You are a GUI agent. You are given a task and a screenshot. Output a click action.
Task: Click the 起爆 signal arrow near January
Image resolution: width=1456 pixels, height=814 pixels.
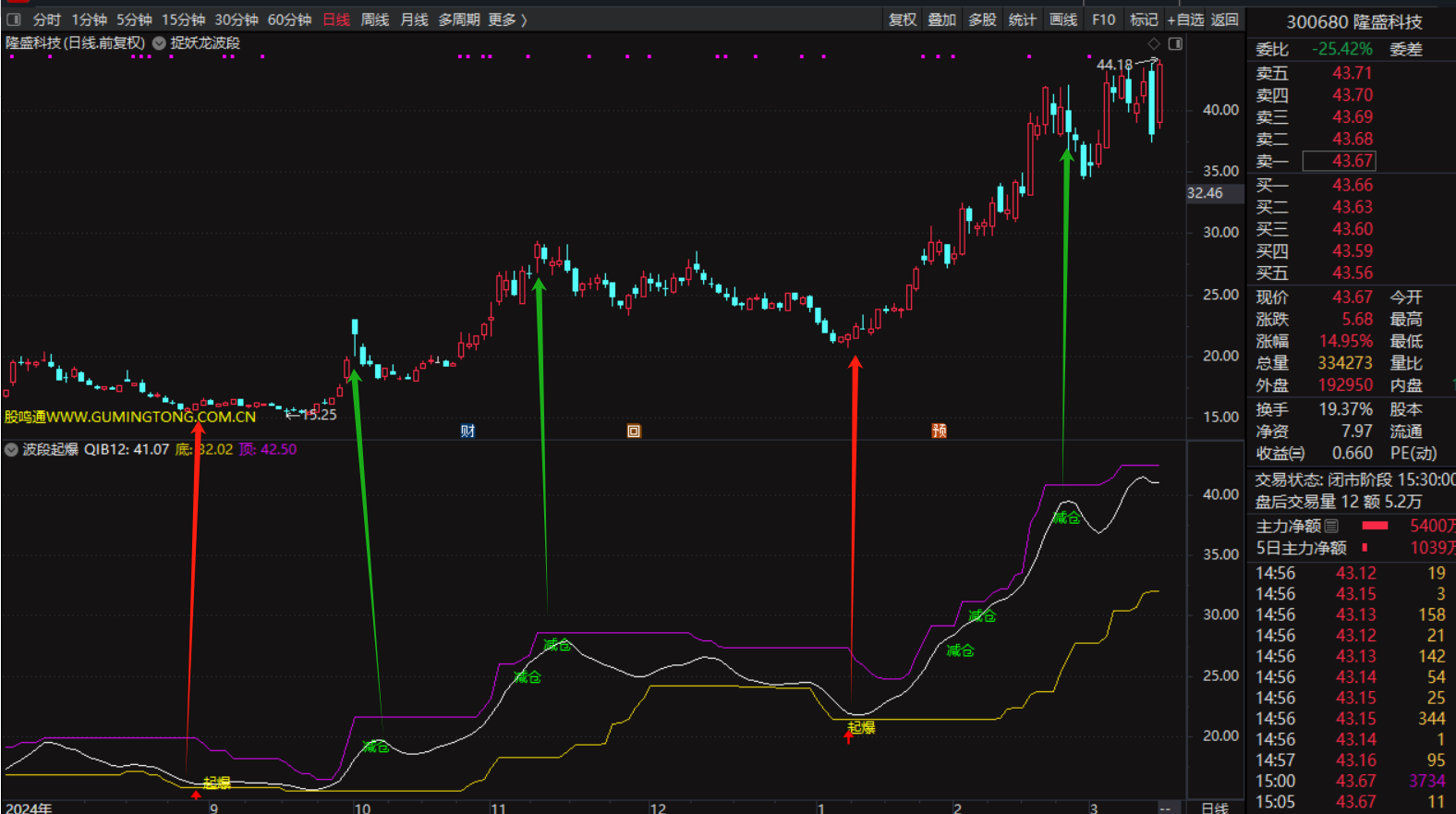(x=849, y=736)
